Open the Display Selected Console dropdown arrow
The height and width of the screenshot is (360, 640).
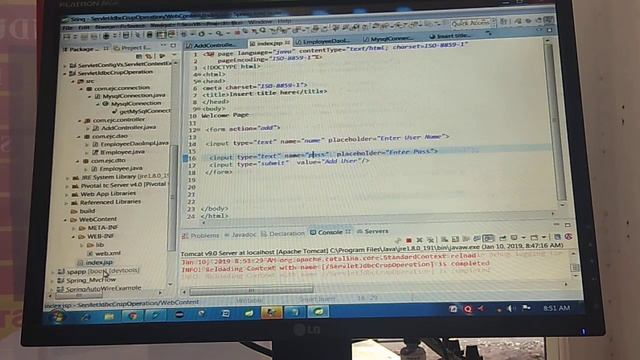click(x=523, y=238)
